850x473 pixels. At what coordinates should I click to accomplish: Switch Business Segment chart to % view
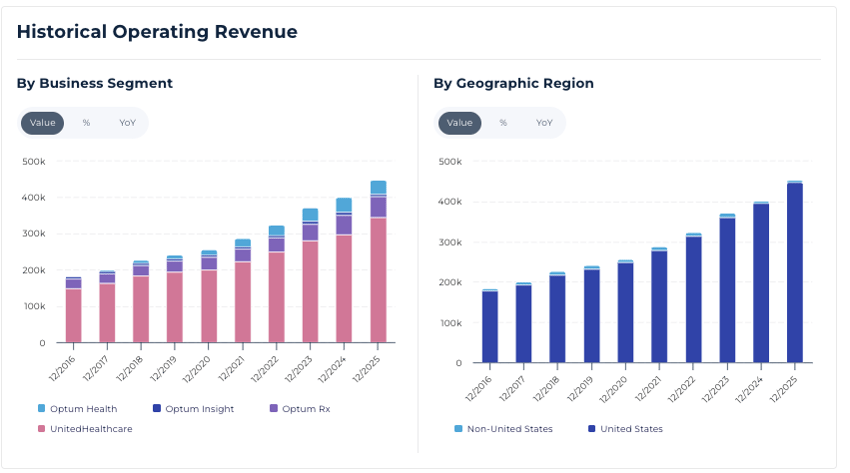(86, 123)
